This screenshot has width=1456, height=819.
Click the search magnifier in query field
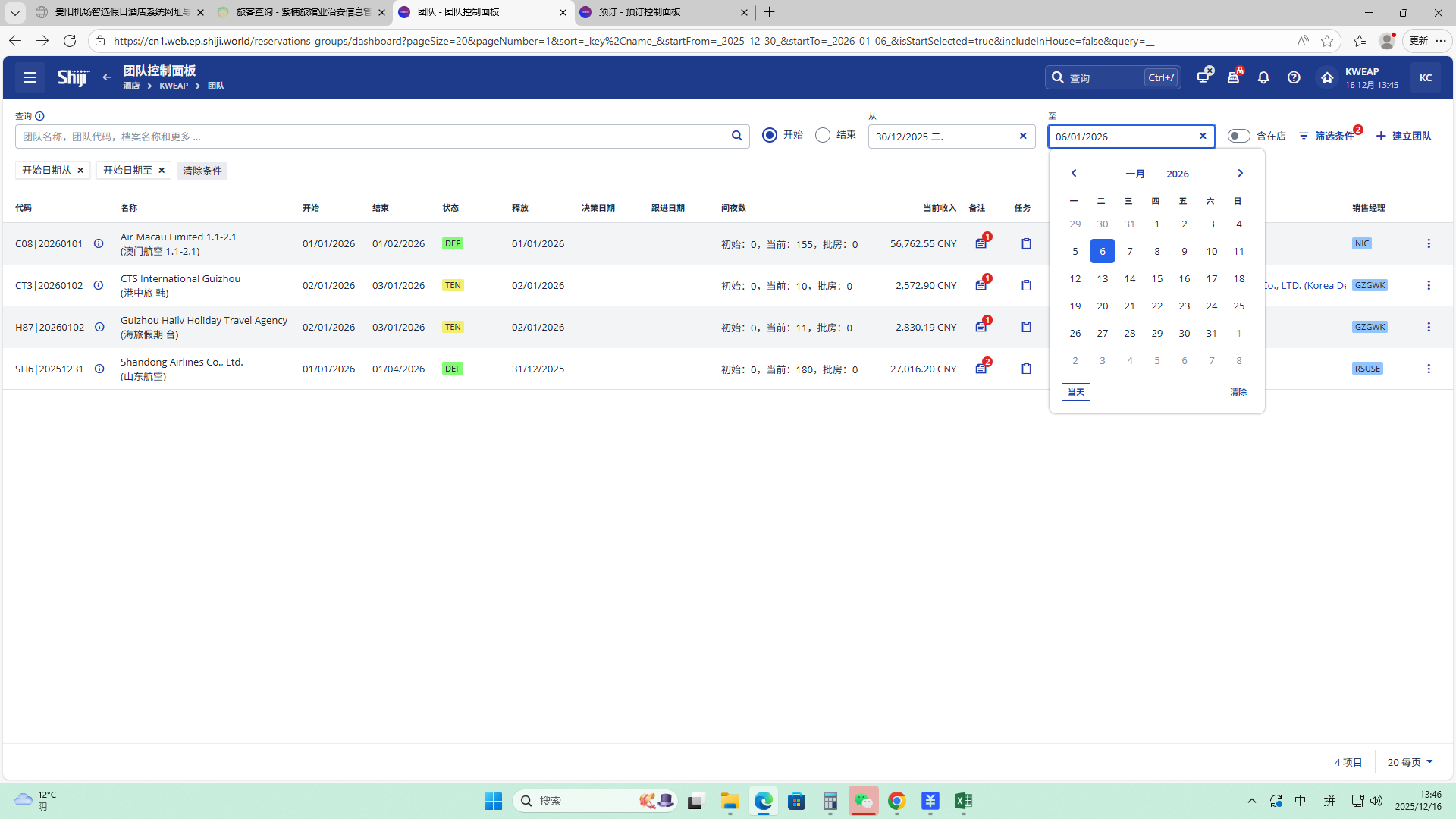(736, 136)
